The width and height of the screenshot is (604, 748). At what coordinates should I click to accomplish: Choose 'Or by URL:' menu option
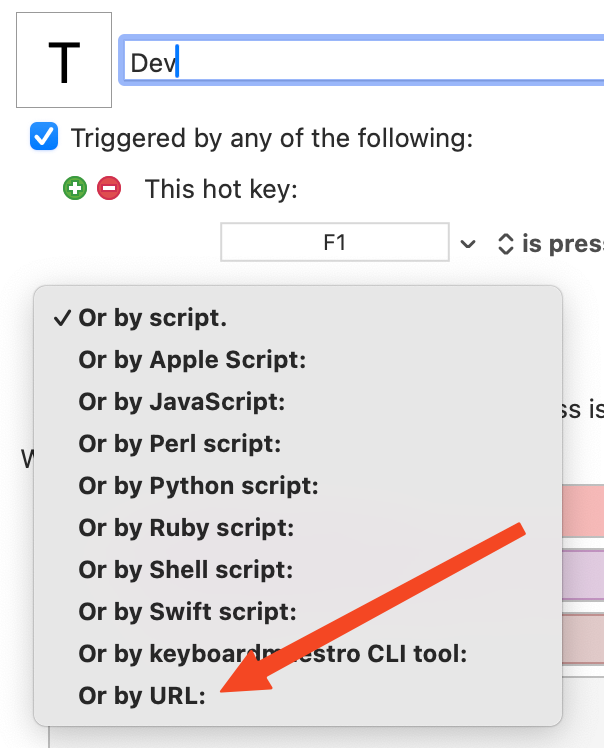(x=298, y=696)
